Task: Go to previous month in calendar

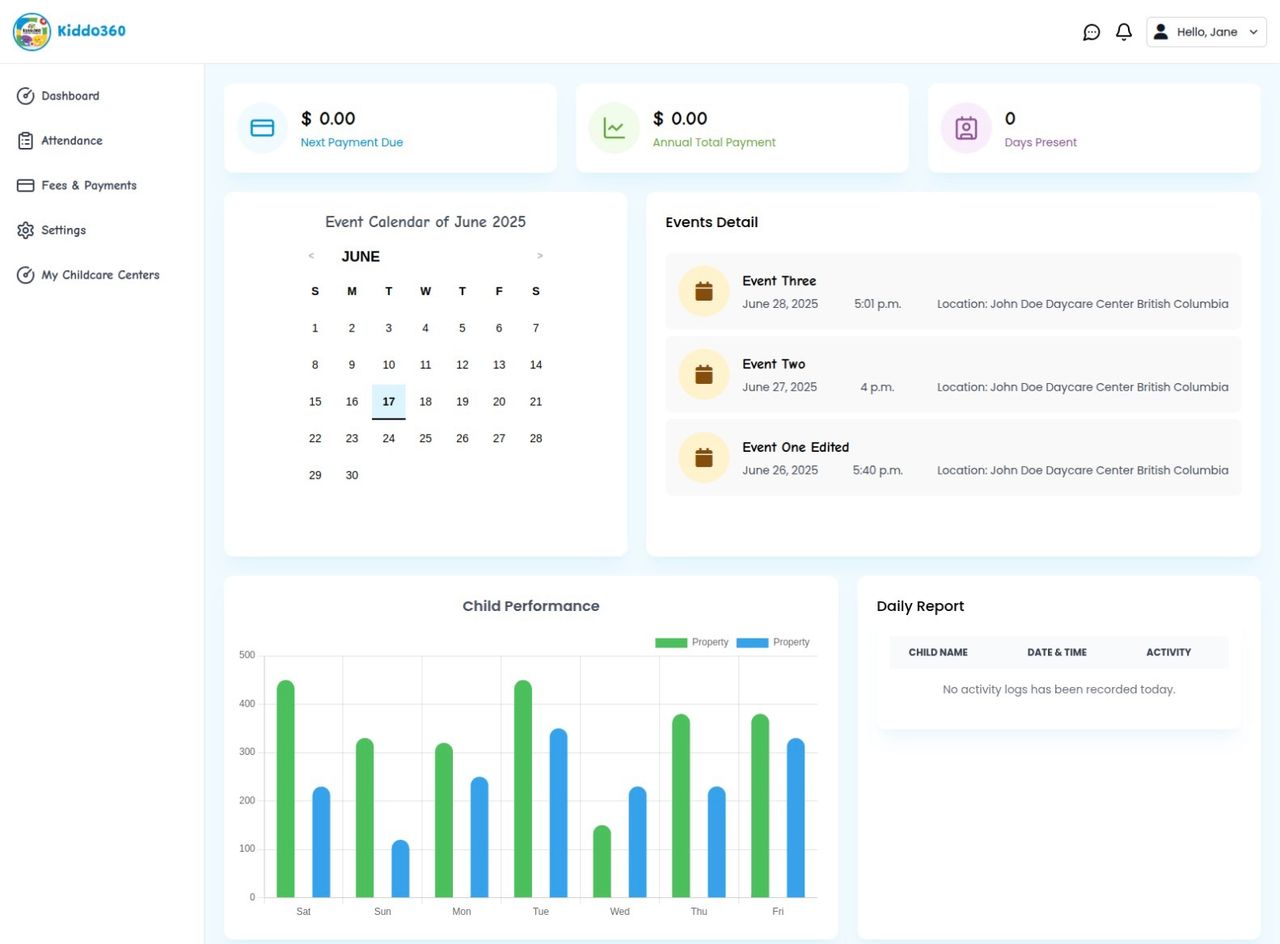Action: [x=311, y=256]
